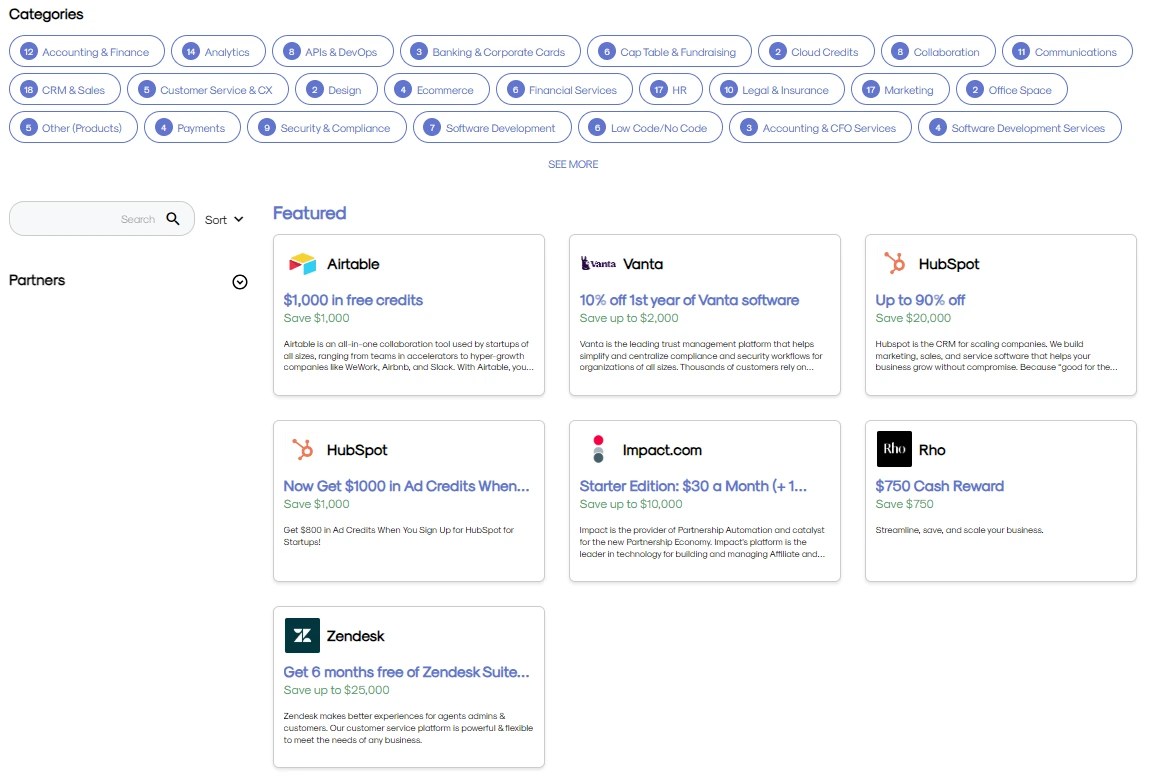
Task: Filter by Financial Services category
Action: (x=564, y=90)
